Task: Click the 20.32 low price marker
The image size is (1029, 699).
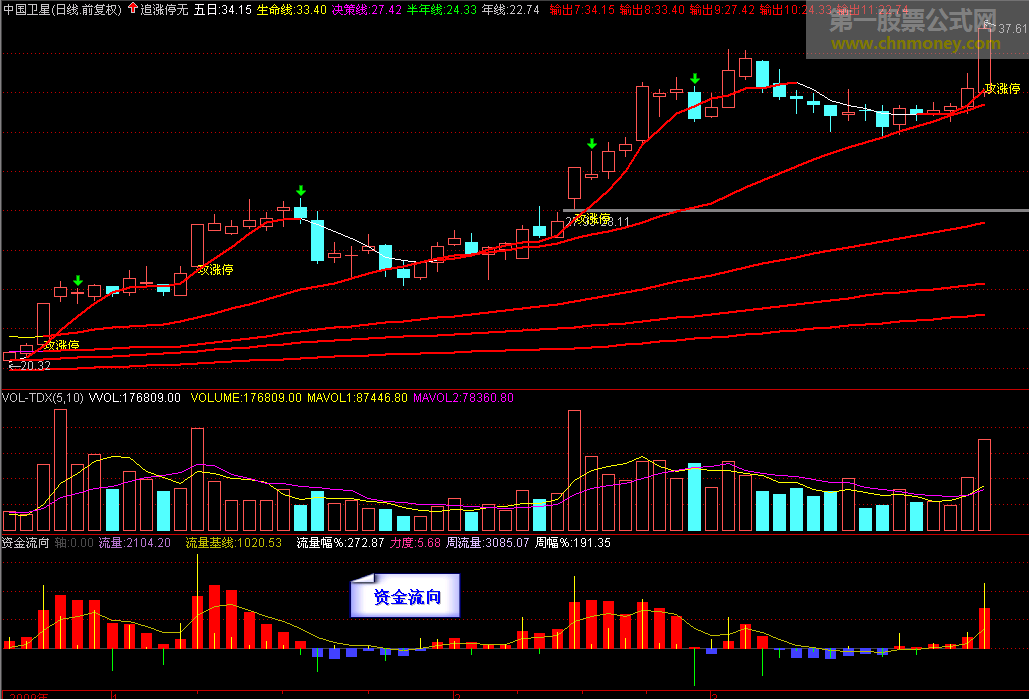Action: [35, 366]
